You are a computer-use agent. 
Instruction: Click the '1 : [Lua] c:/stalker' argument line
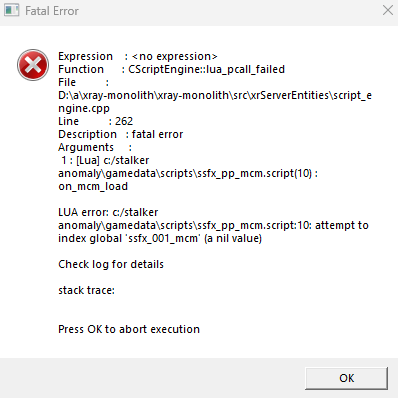coord(105,160)
